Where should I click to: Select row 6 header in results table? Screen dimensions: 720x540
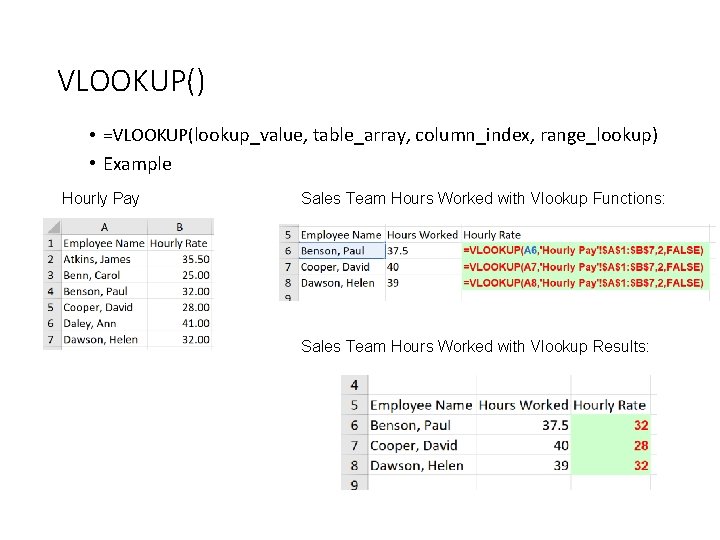coord(354,425)
